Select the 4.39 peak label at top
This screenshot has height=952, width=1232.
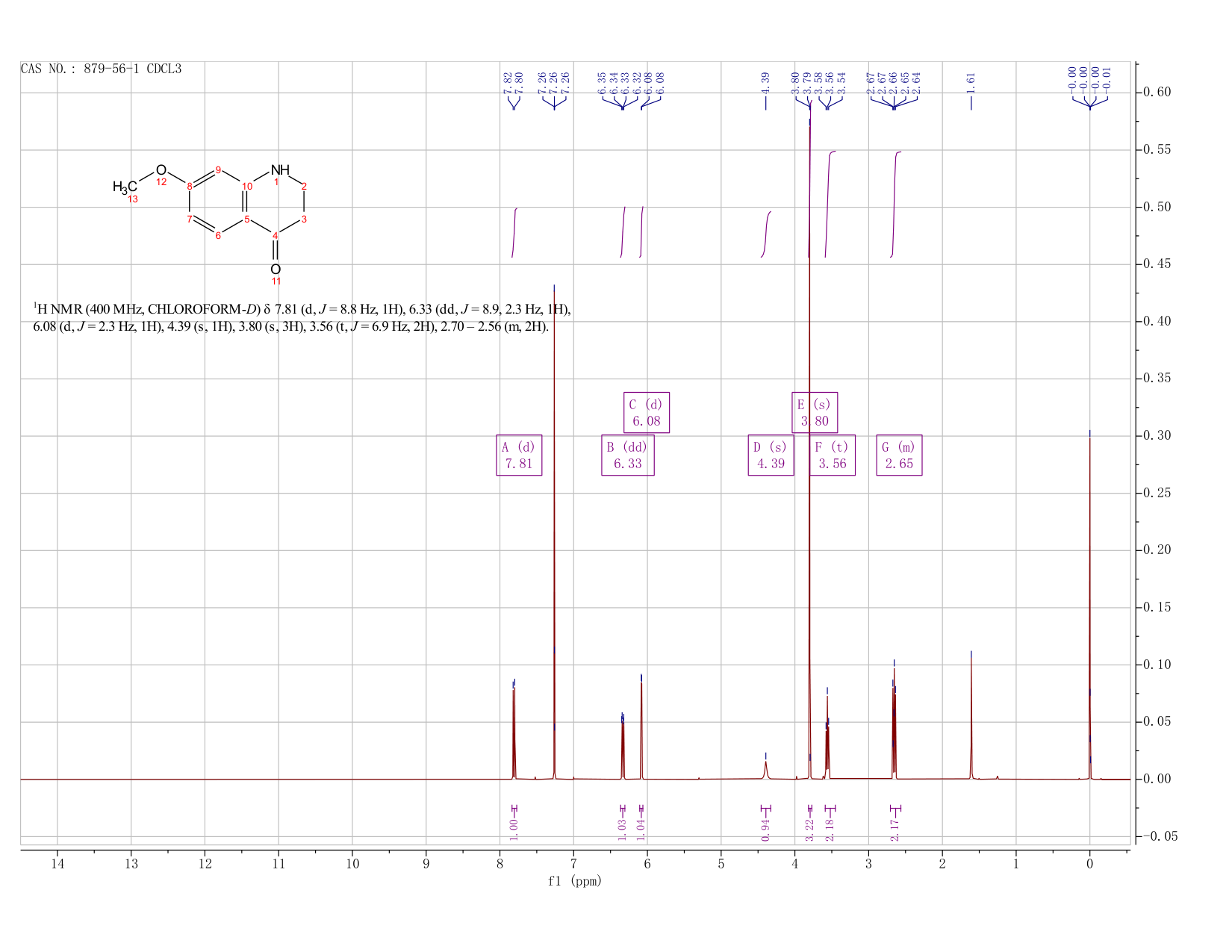[x=765, y=83]
